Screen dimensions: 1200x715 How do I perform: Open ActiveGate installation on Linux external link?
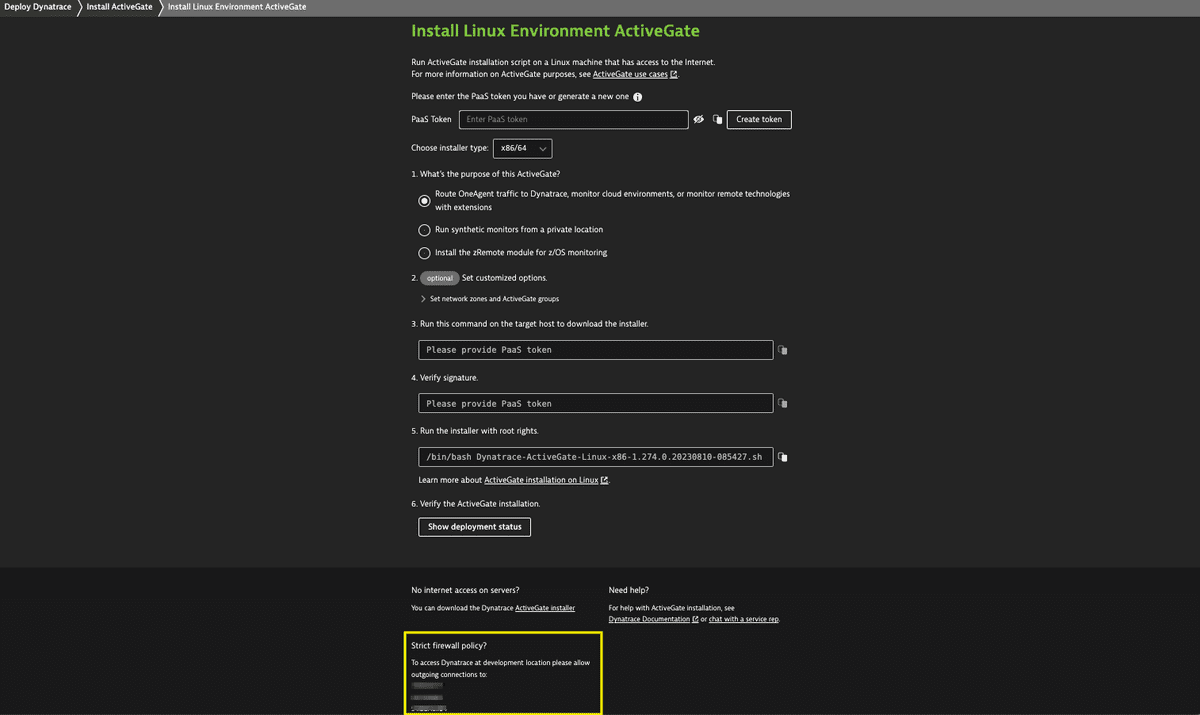coord(604,479)
